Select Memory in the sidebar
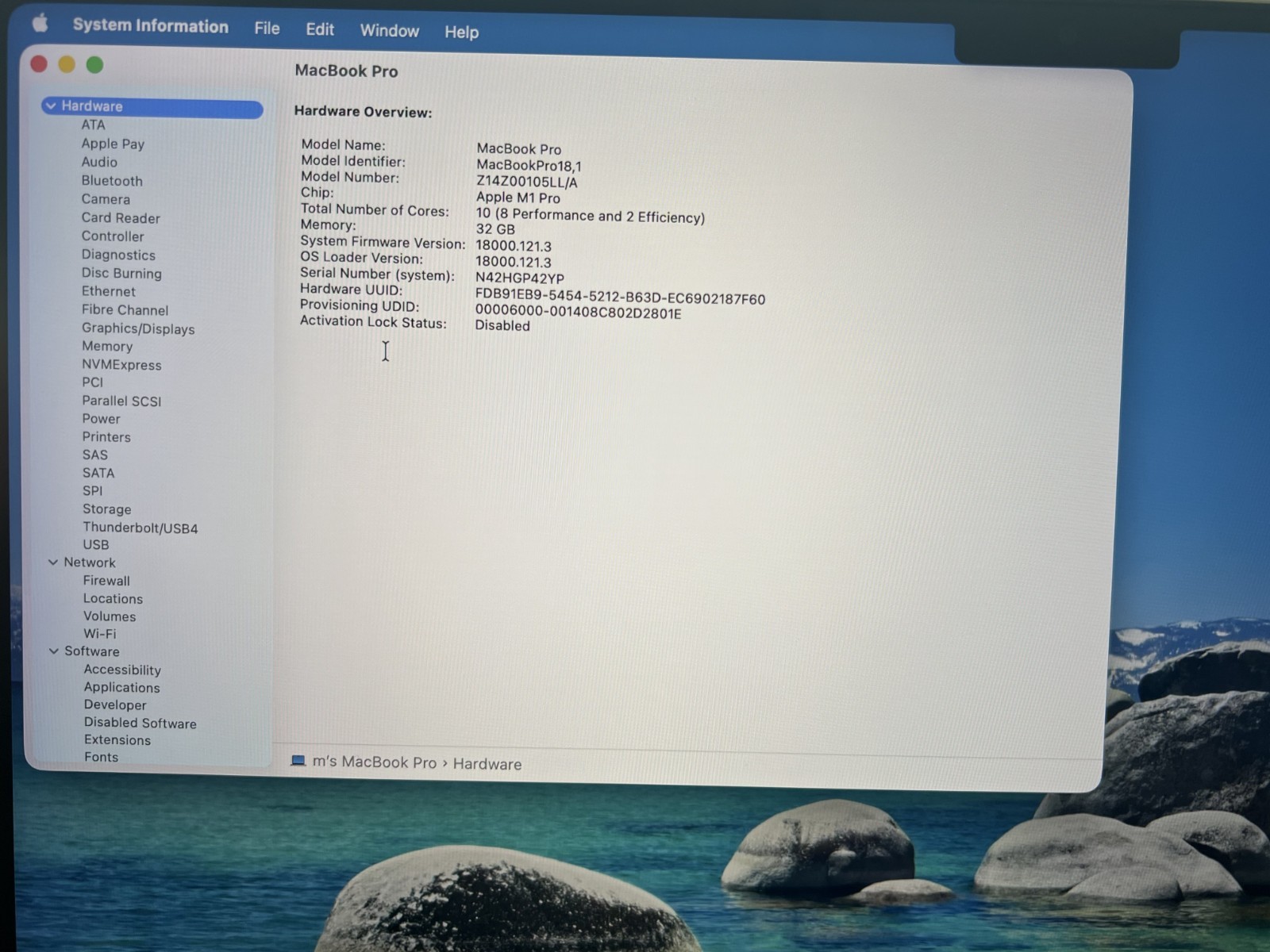1270x952 pixels. pos(107,347)
